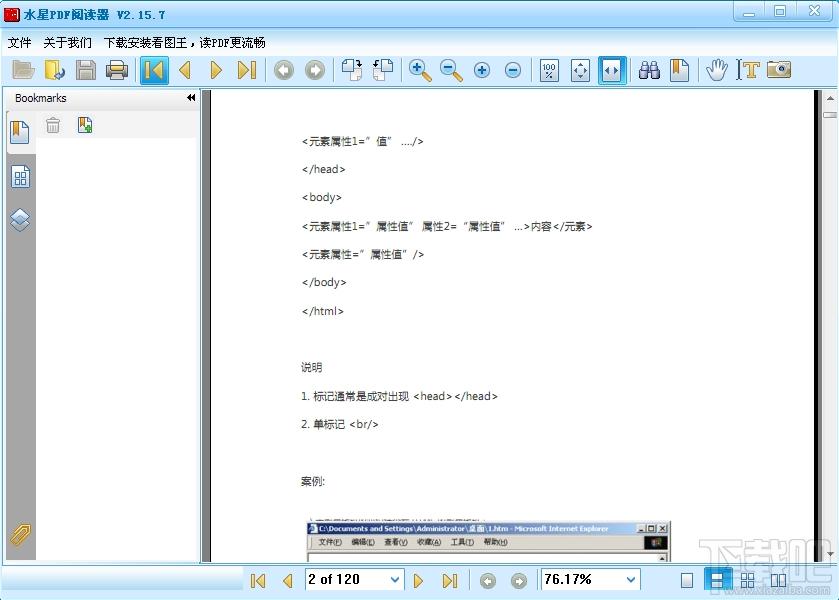
Task: Toggle fit width view mode
Action: pyautogui.click(x=612, y=70)
